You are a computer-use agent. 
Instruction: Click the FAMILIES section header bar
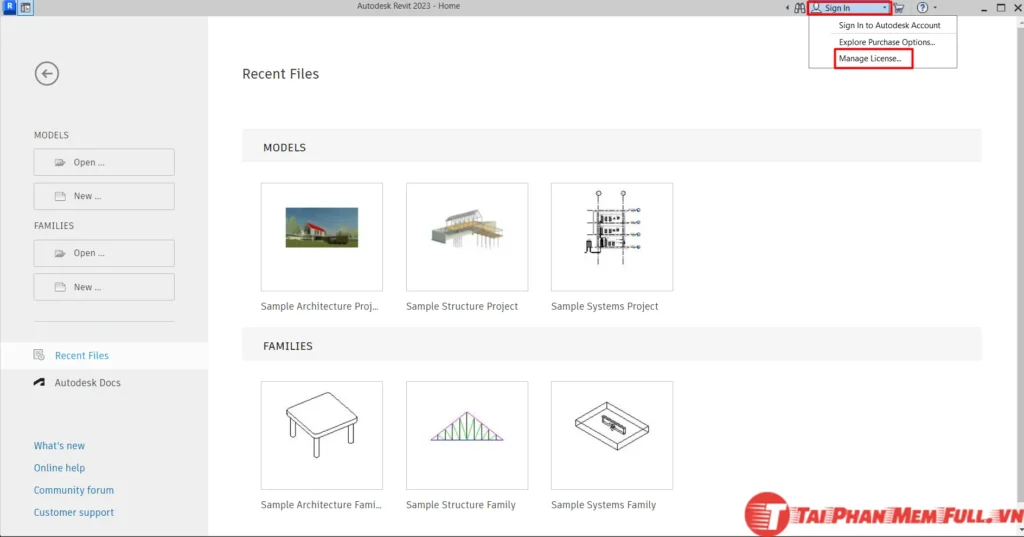click(x=612, y=344)
